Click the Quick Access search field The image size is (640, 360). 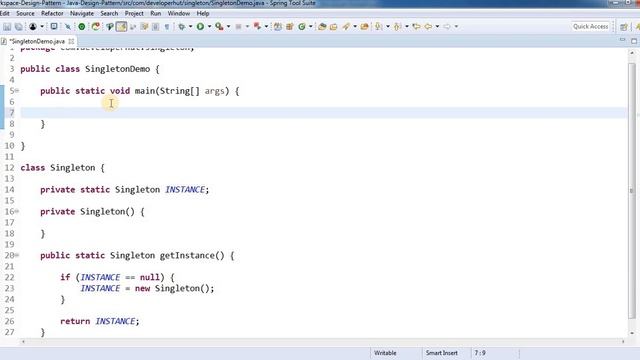(590, 27)
